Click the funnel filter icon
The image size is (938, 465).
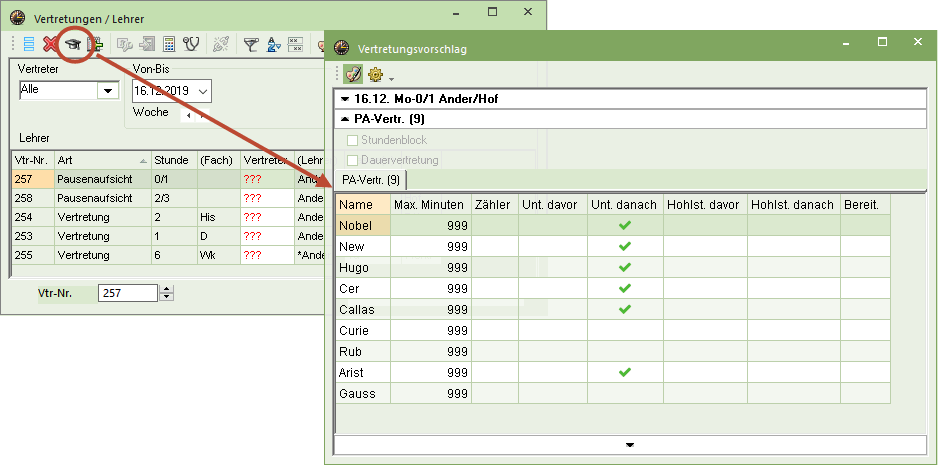point(251,44)
